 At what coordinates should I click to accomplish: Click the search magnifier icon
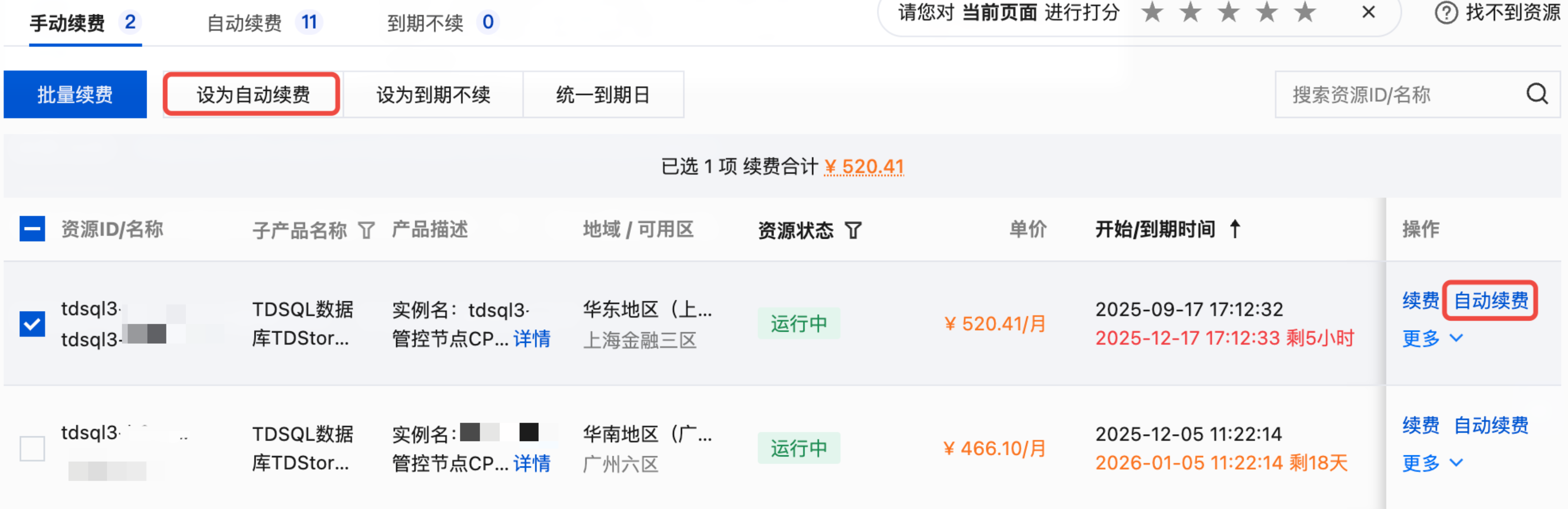[1536, 94]
